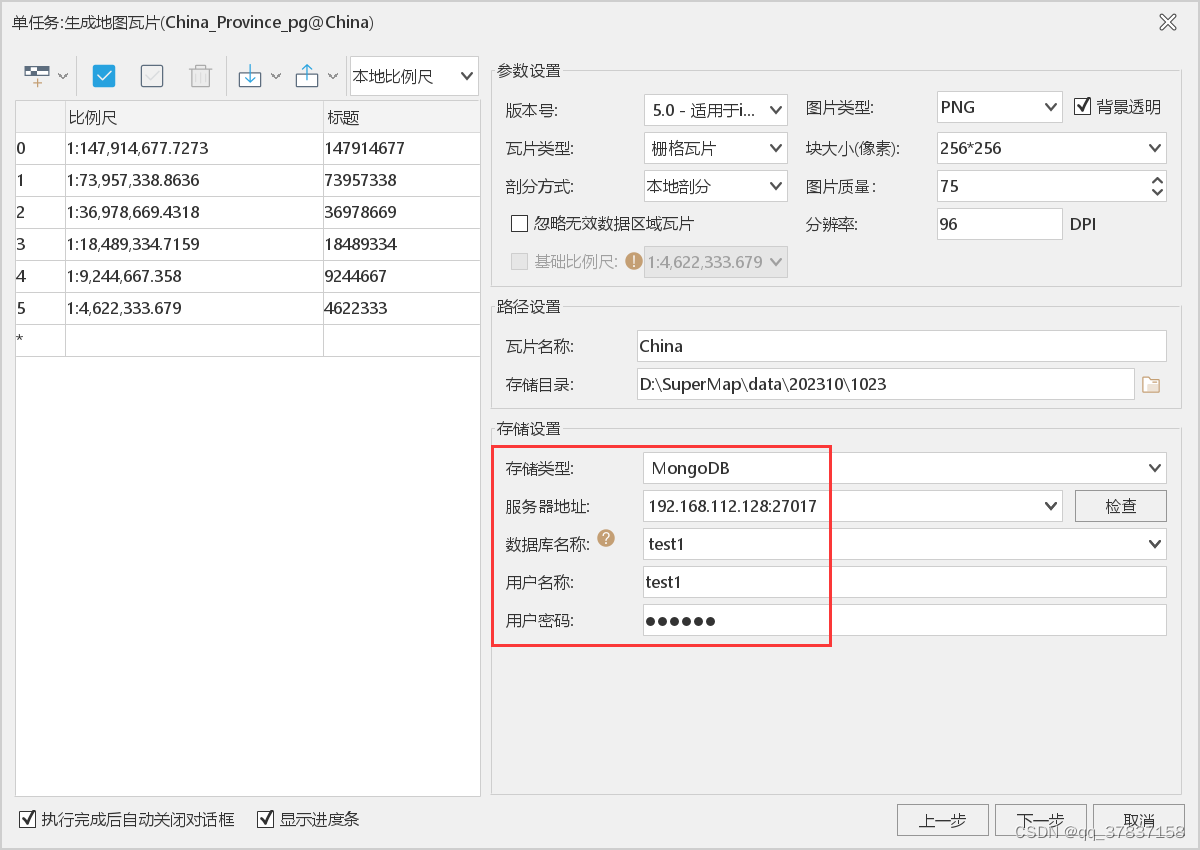Screen dimensions: 1200x850
Task: Click the 瓦片名称 China input field
Action: pyautogui.click(x=900, y=345)
